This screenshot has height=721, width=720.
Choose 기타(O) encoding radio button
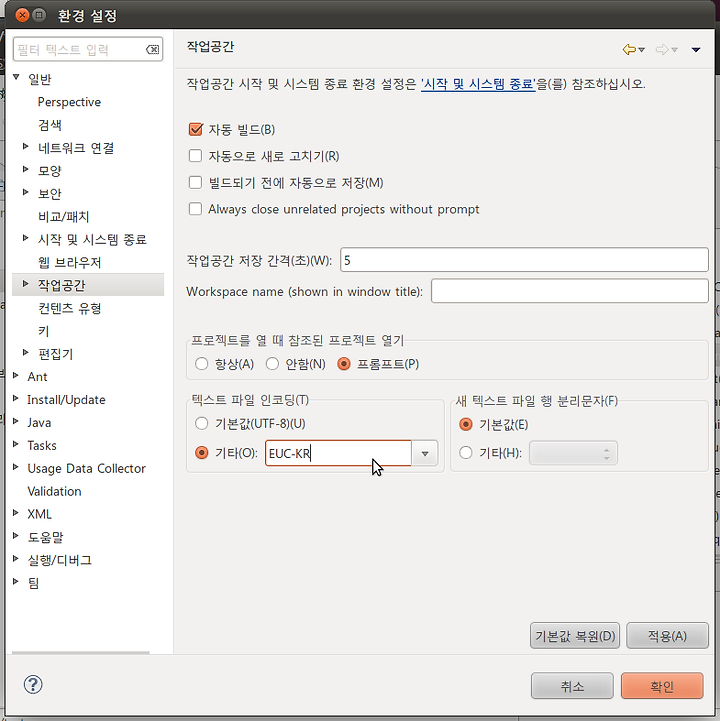(x=201, y=453)
